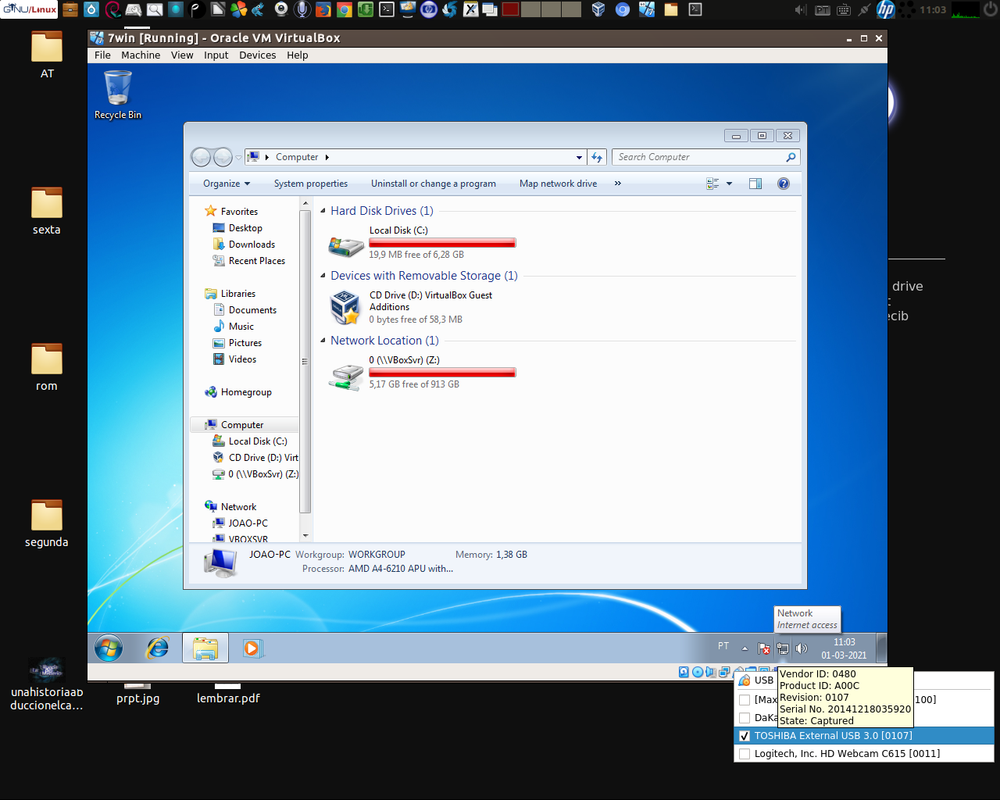1000x800 pixels.
Task: Open the Organize dropdown menu
Action: [226, 184]
